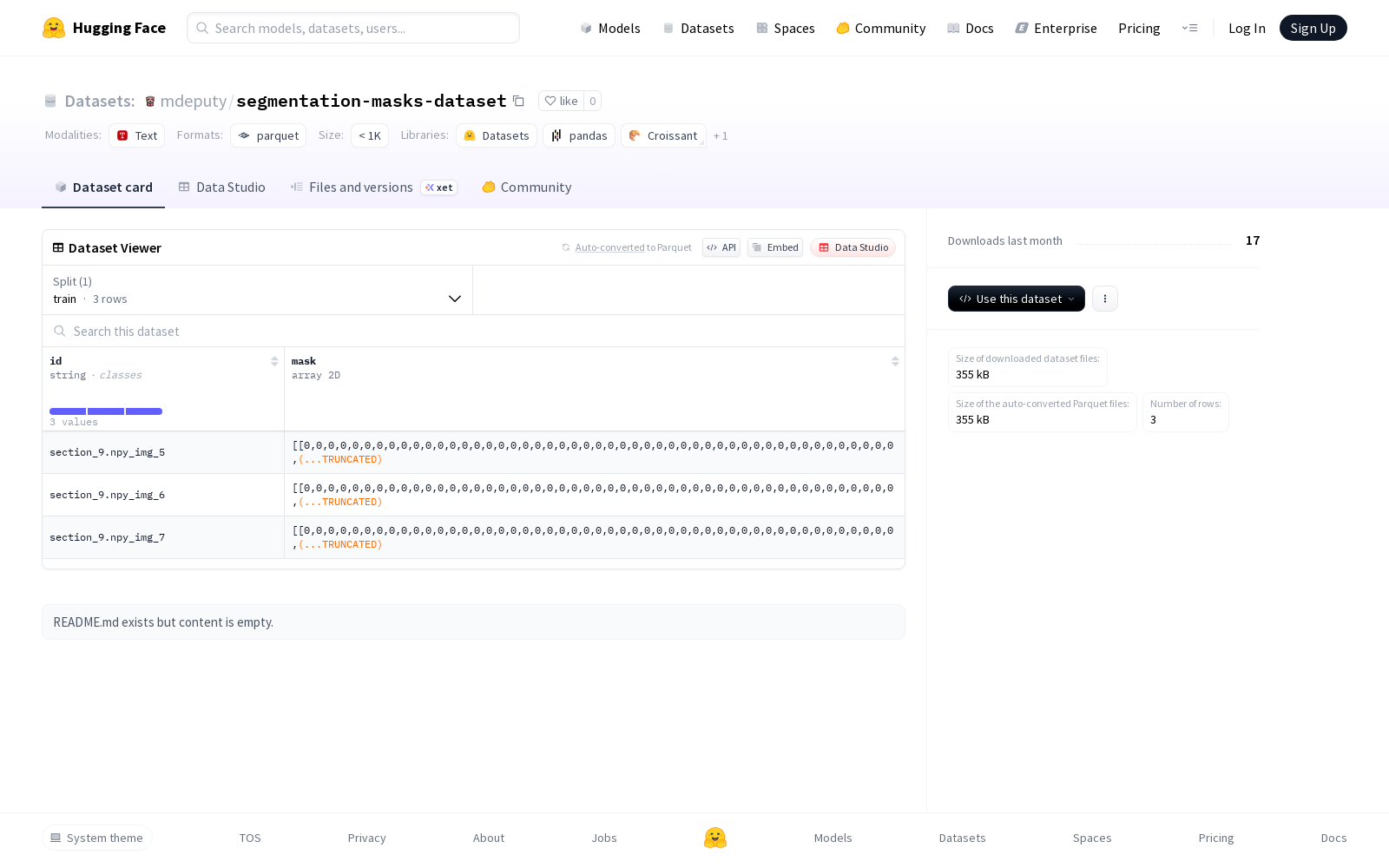The image size is (1389, 868).
Task: Click the mdeputy author link
Action: point(193,102)
